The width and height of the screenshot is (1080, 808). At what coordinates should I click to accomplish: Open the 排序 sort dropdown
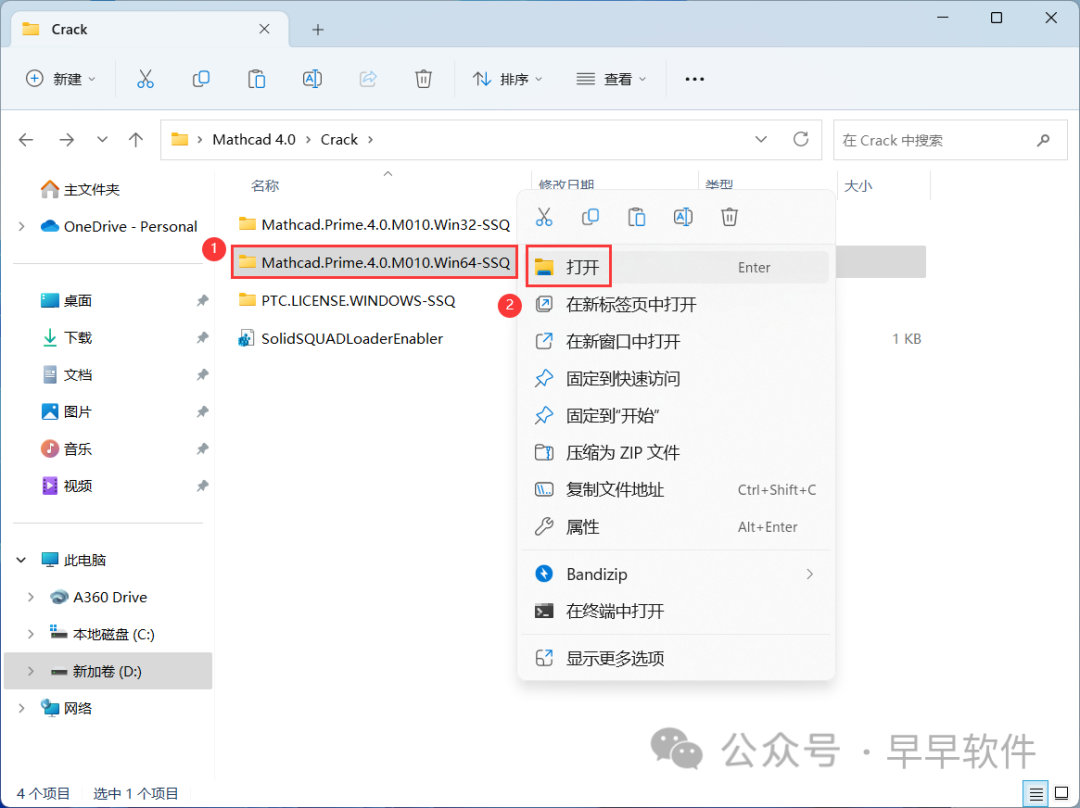coord(508,79)
